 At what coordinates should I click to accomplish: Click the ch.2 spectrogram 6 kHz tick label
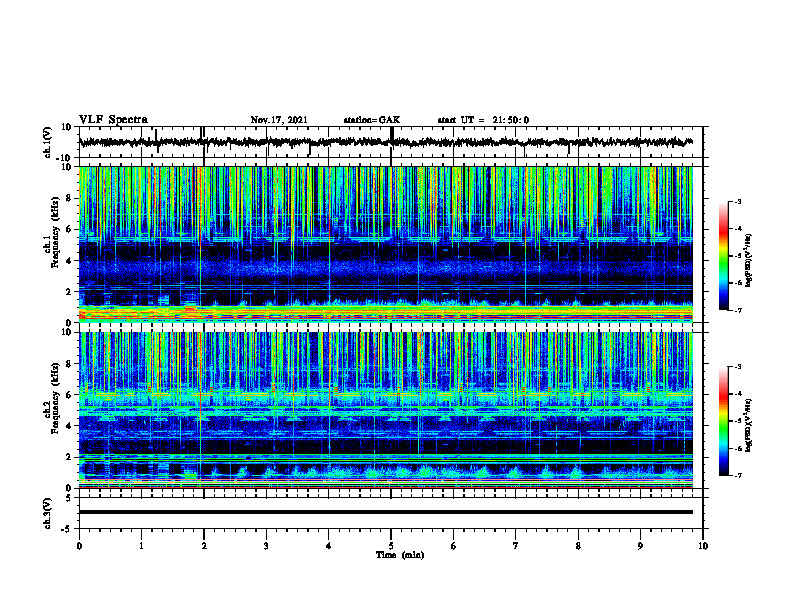[x=69, y=395]
